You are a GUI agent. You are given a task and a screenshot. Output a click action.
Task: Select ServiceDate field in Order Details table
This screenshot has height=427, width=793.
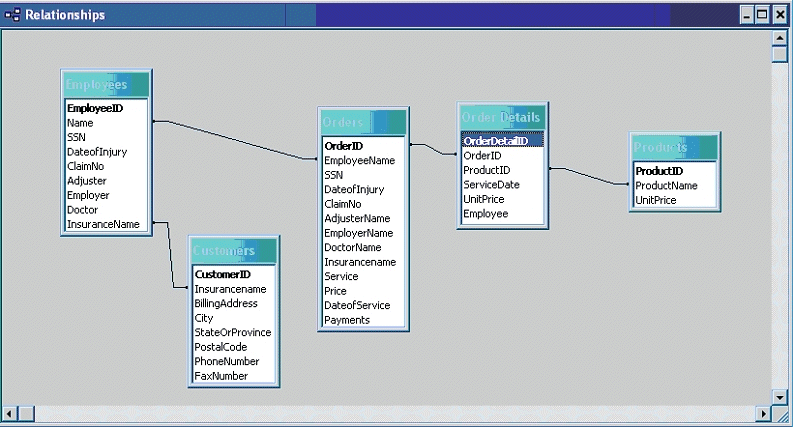point(503,185)
